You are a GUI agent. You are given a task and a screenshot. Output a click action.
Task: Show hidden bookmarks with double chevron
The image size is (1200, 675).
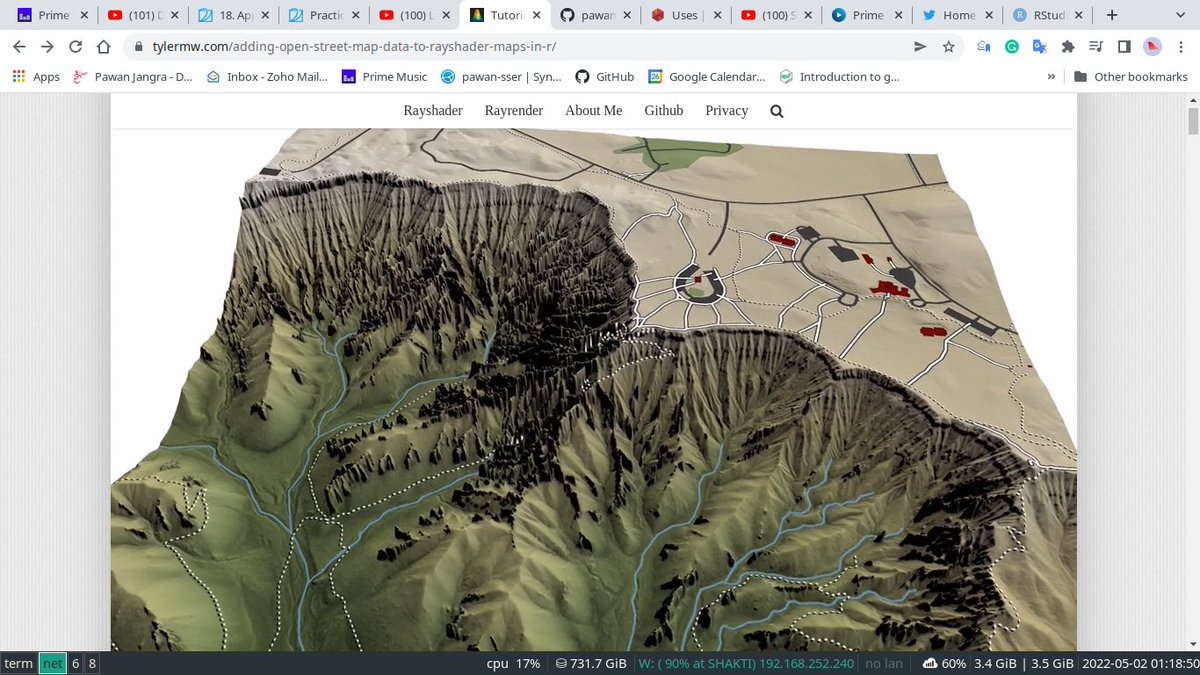(1051, 77)
